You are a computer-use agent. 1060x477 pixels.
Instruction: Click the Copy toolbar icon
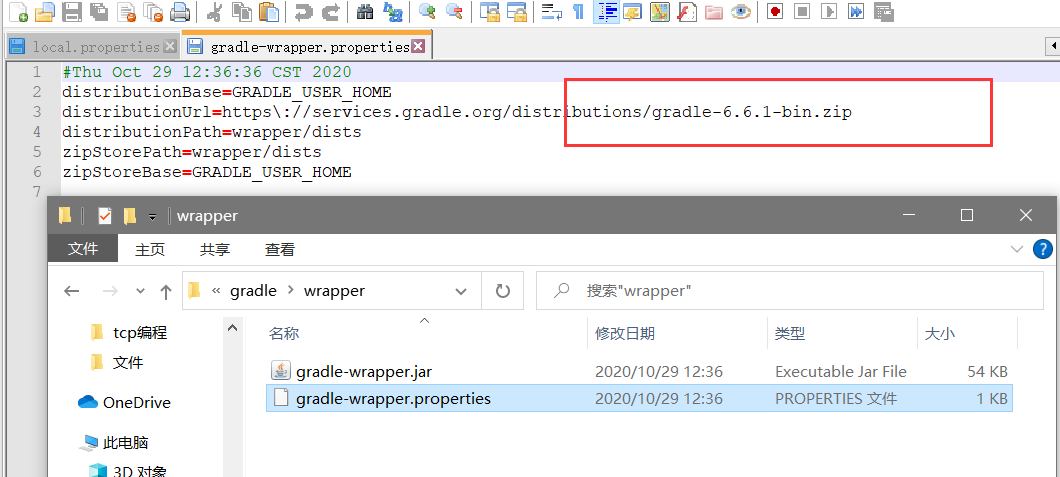[x=241, y=11]
